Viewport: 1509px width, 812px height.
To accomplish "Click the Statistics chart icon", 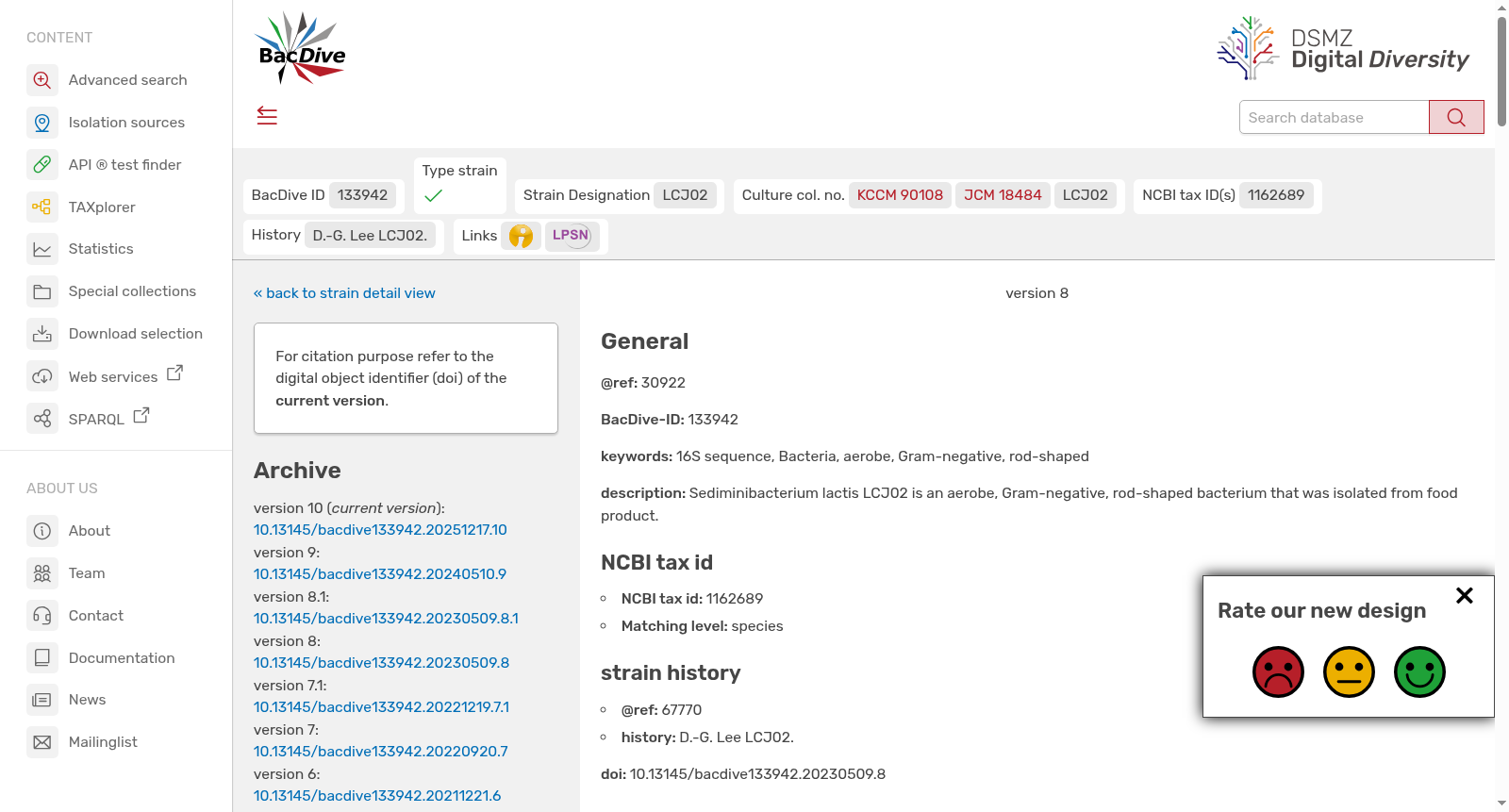I will pos(42,249).
